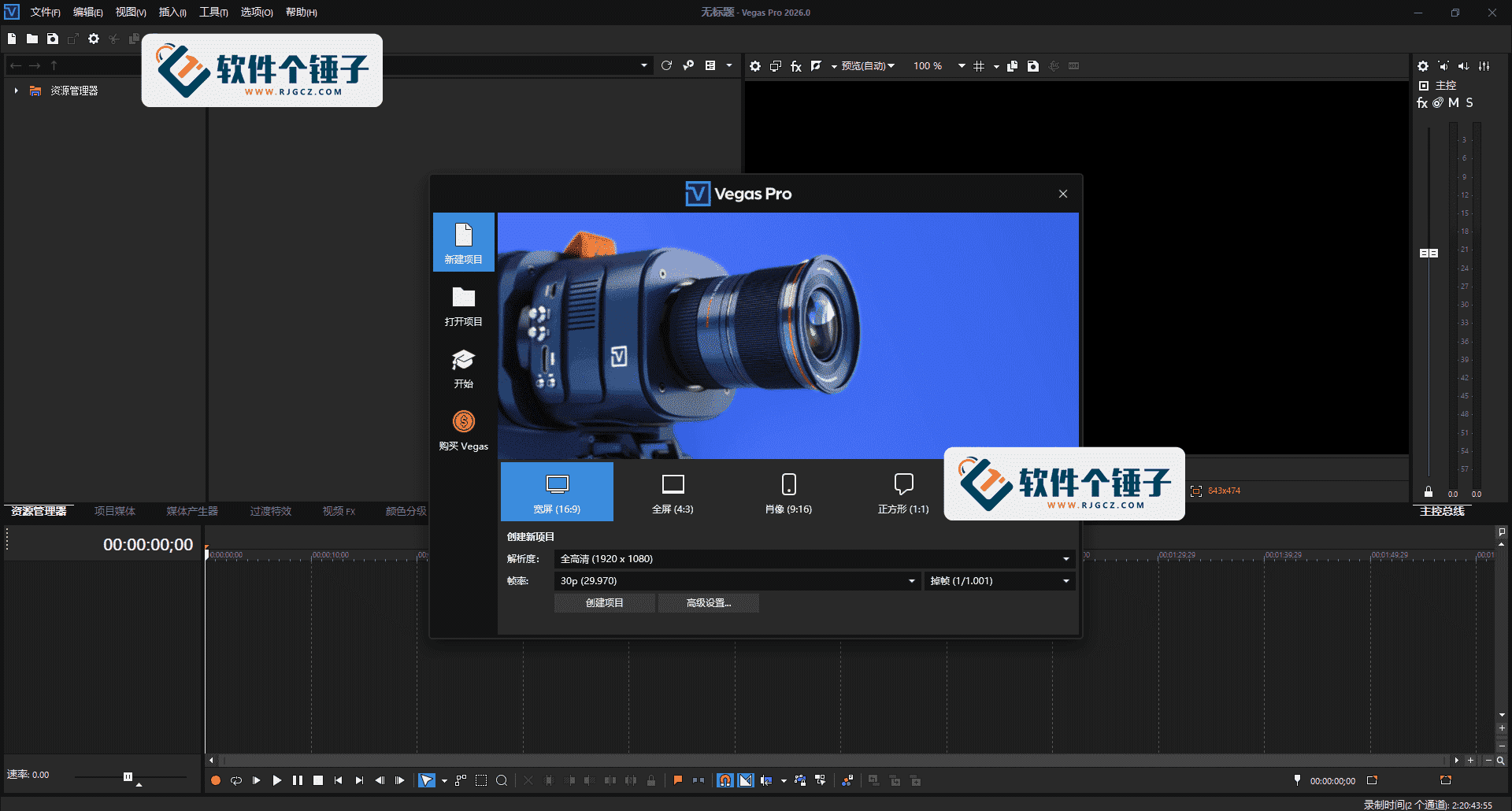
Task: Open video output FX in preview
Action: point(796,66)
